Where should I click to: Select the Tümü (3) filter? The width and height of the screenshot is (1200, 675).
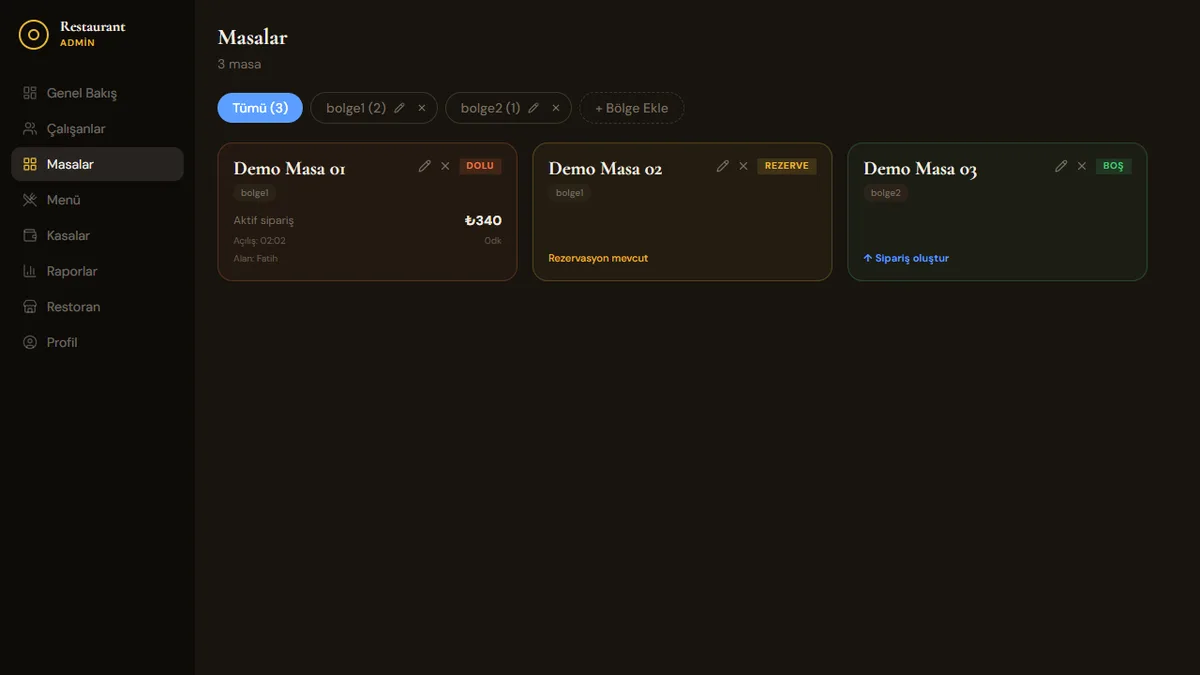[260, 108]
